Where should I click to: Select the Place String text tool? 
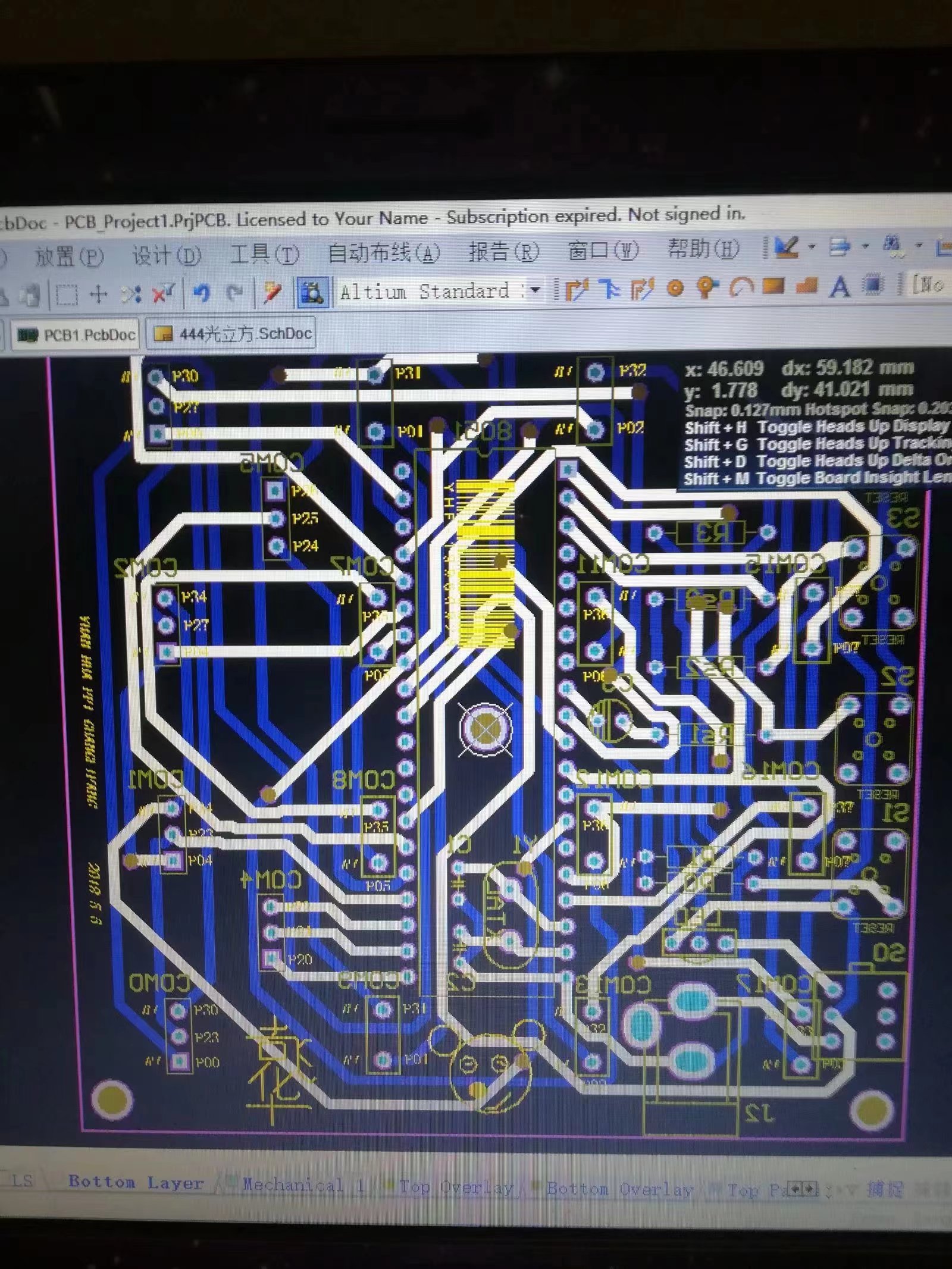(840, 287)
